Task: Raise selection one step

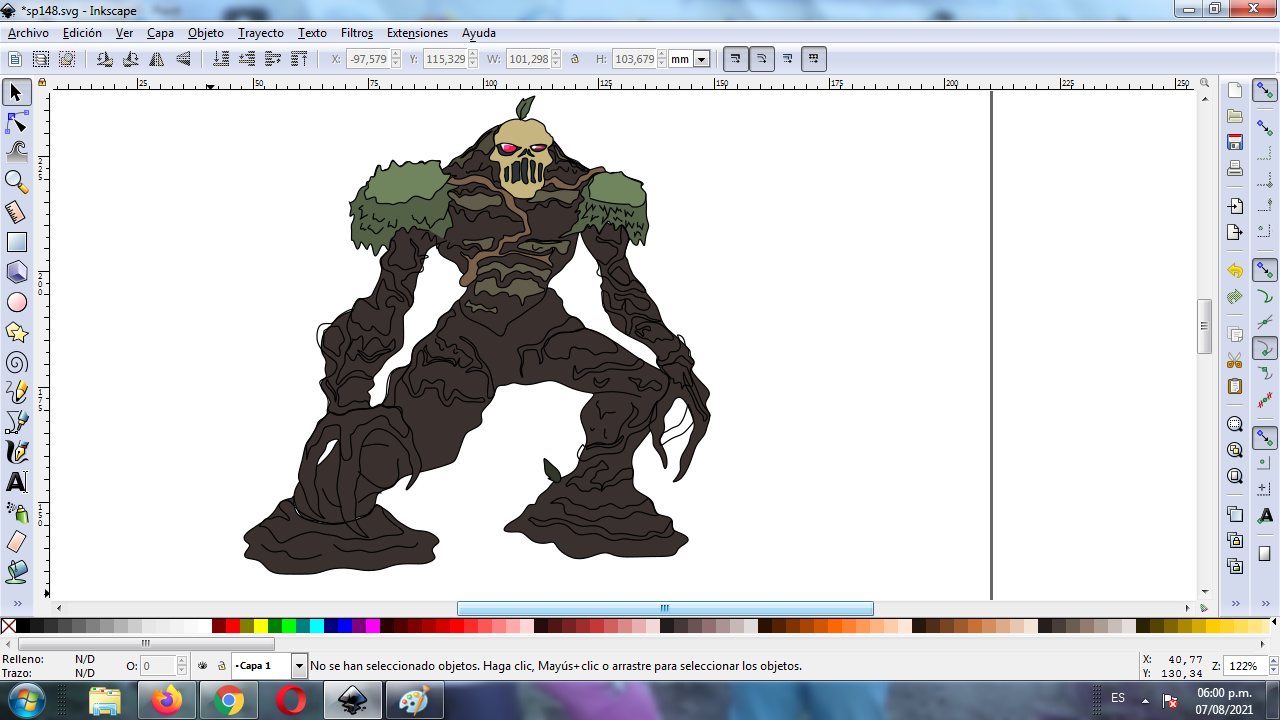Action: 273,59
